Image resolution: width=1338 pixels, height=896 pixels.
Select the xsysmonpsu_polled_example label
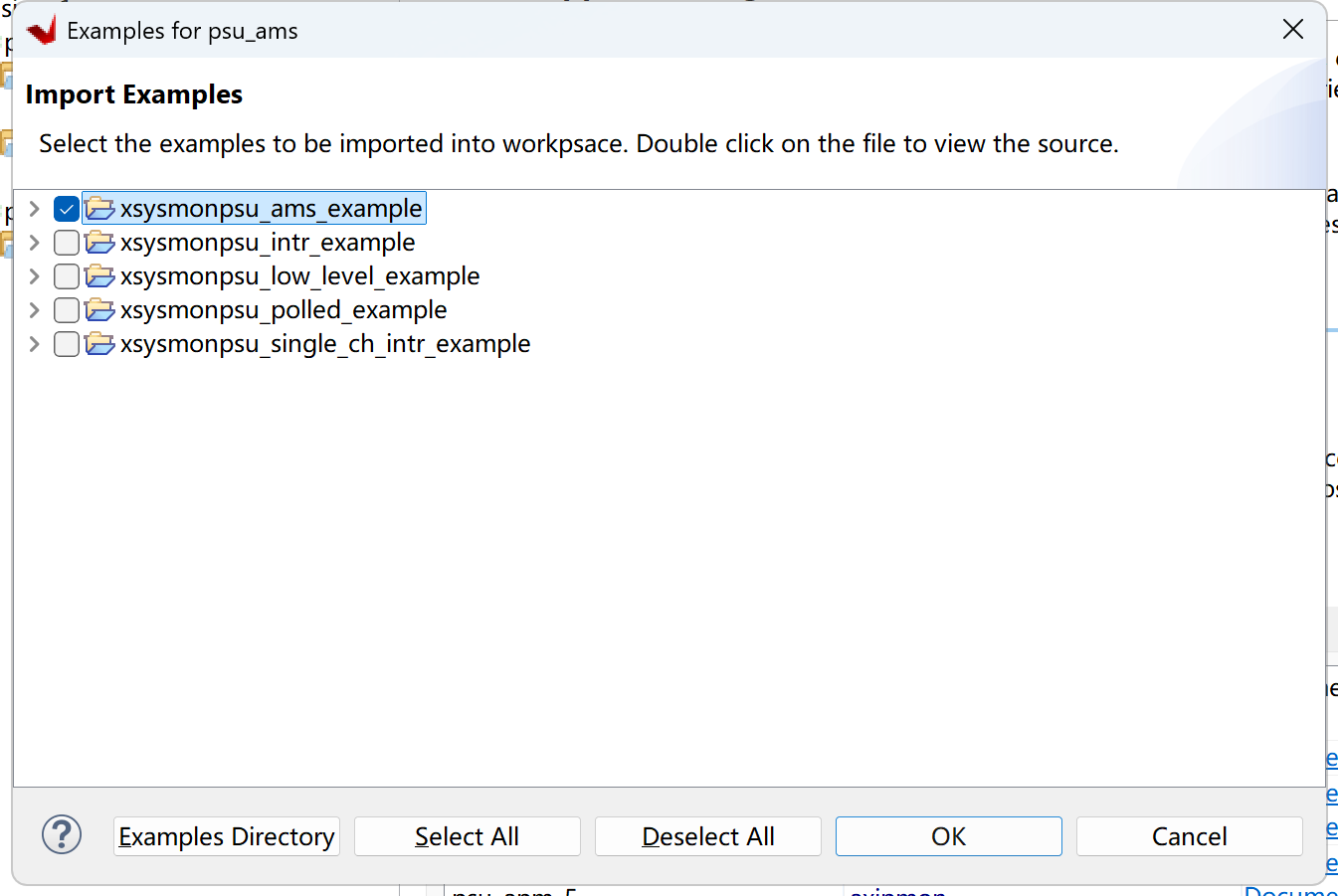pos(284,310)
